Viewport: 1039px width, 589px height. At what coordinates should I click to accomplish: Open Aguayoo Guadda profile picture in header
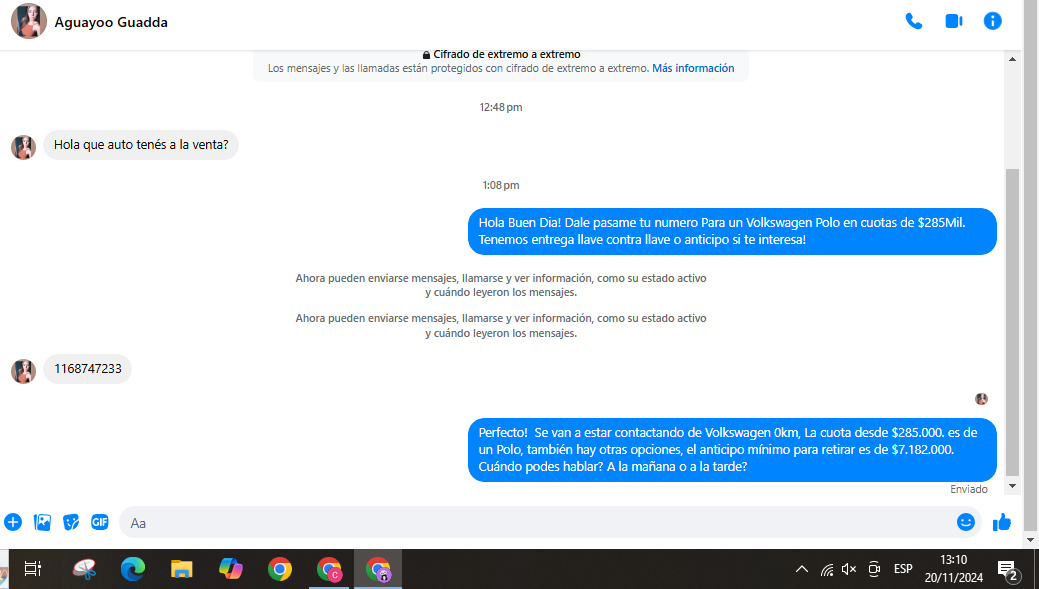[28, 21]
